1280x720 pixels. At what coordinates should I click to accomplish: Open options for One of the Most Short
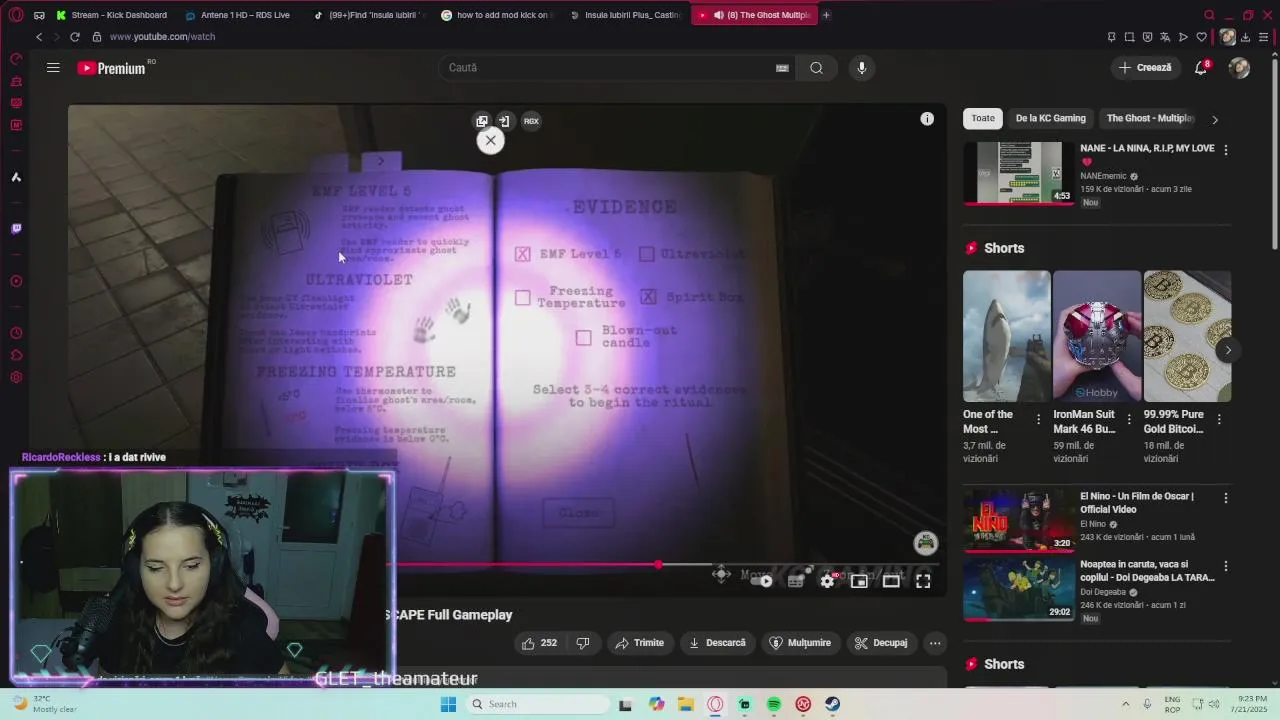point(1038,420)
